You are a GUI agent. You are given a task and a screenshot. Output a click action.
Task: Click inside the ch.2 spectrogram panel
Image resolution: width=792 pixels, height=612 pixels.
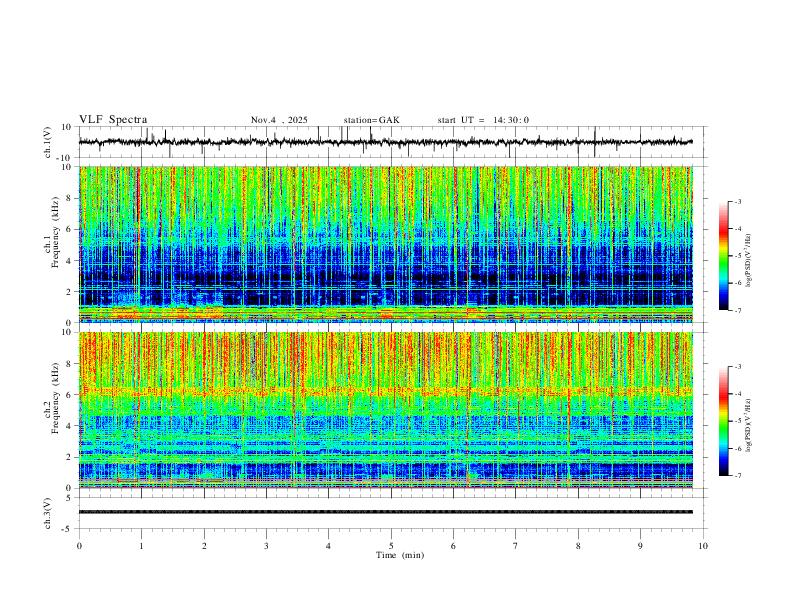point(385,410)
